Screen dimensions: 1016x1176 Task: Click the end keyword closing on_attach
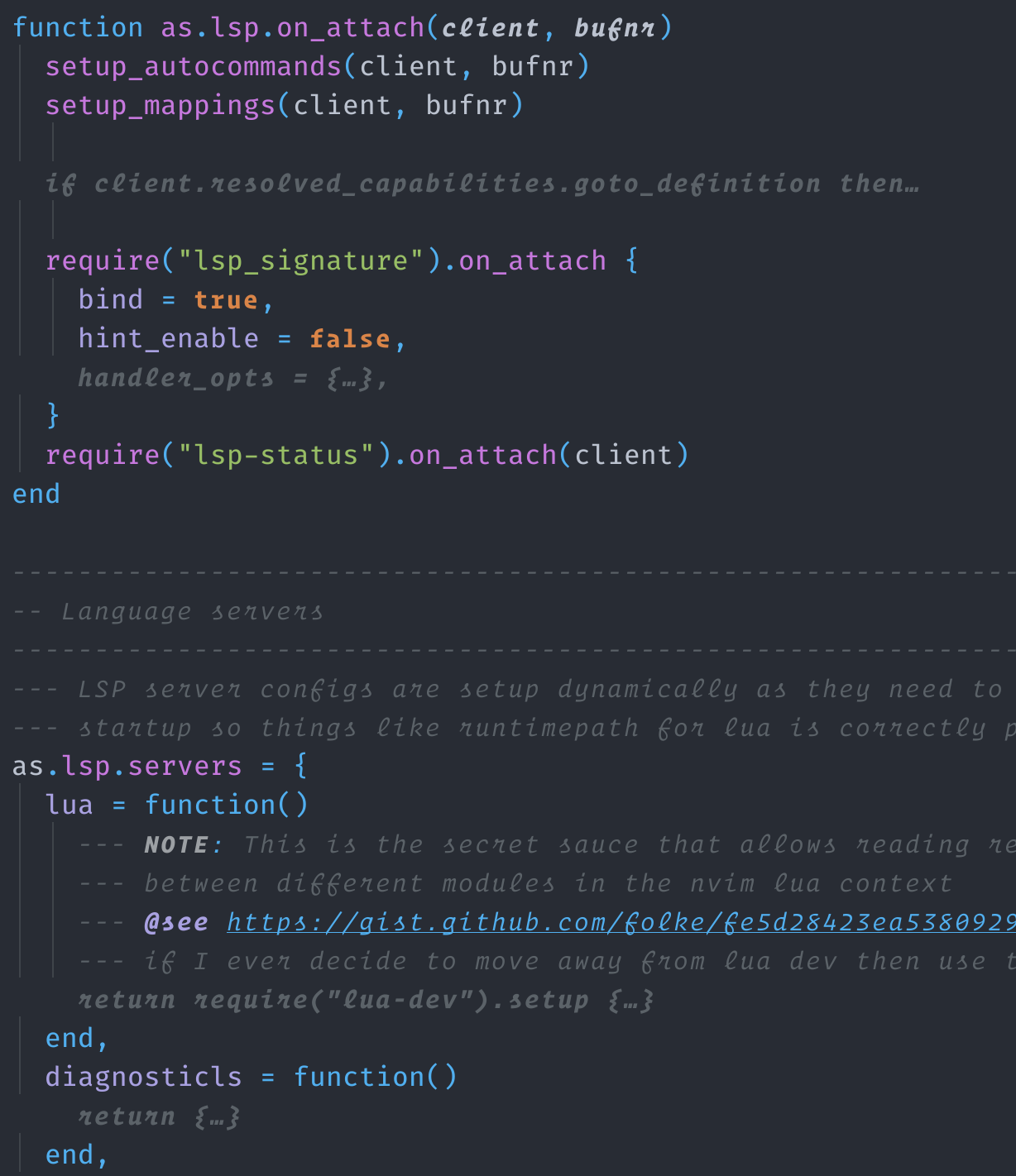click(36, 493)
